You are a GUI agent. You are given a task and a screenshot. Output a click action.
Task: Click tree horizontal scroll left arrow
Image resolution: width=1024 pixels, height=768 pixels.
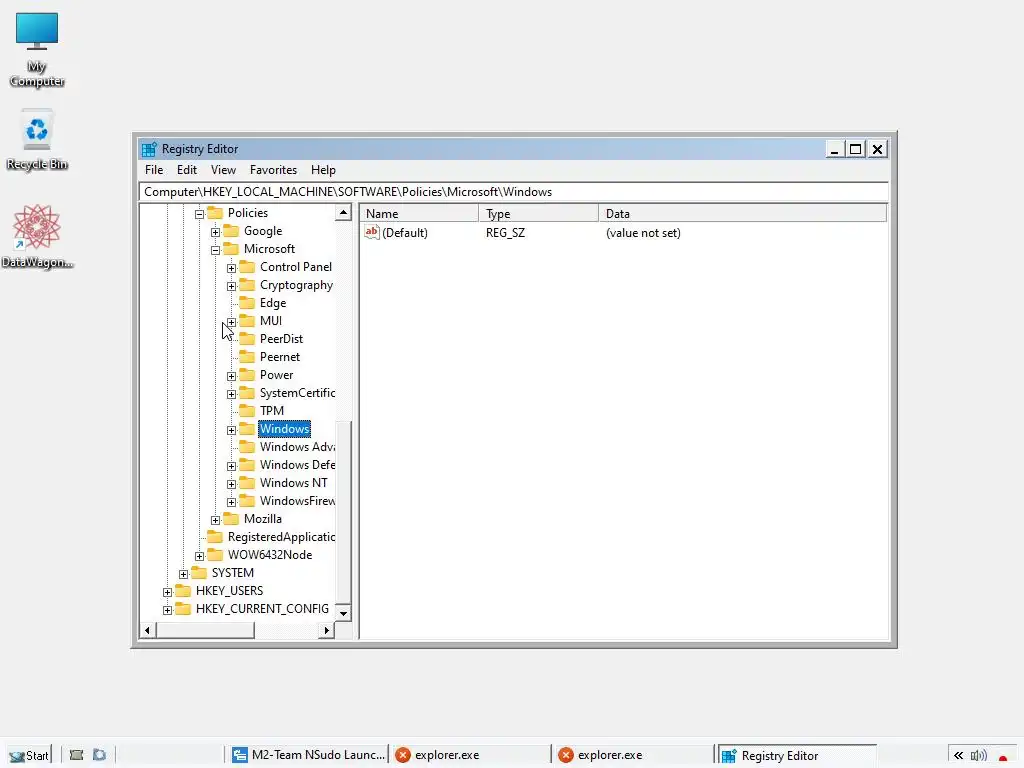pyautogui.click(x=148, y=630)
